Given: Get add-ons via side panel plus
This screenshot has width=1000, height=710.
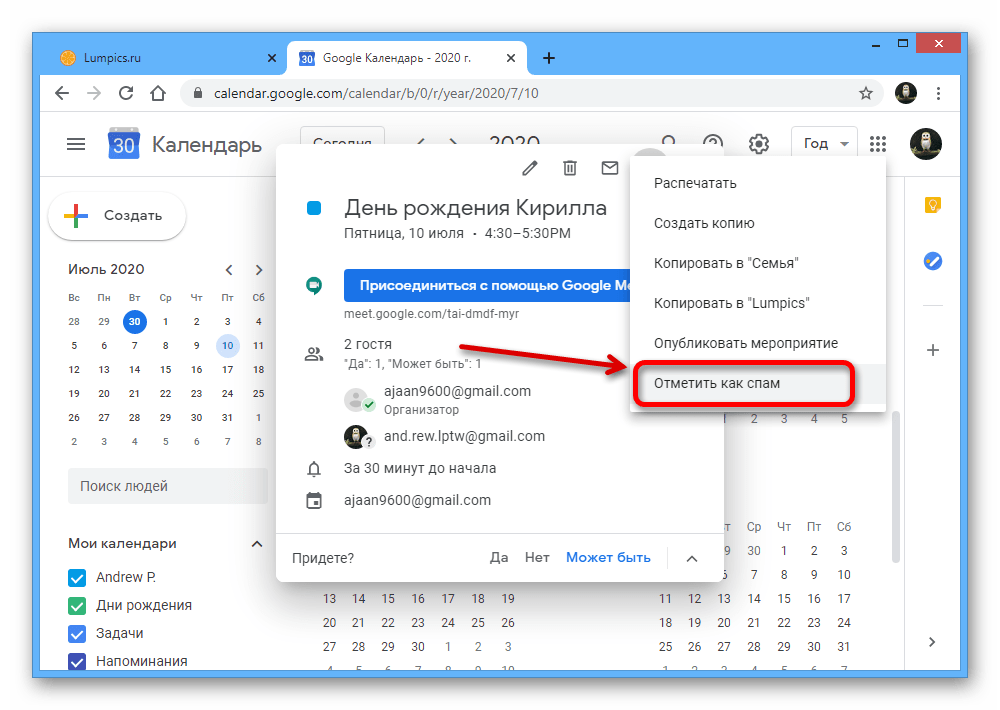Looking at the screenshot, I should pyautogui.click(x=932, y=350).
